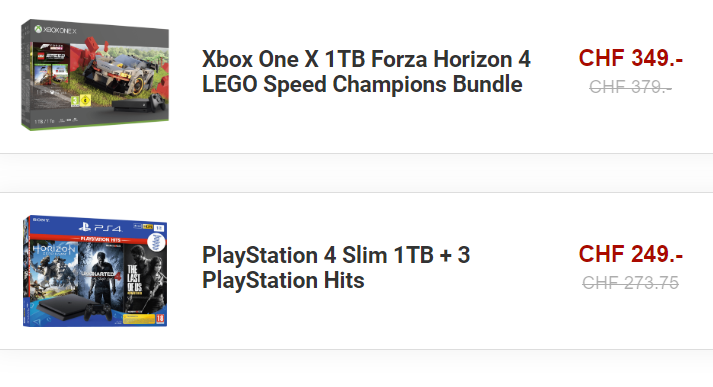This screenshot has height=387, width=713.
Task: Click the Forza Horizon 4 logo on box
Action: pos(53,47)
